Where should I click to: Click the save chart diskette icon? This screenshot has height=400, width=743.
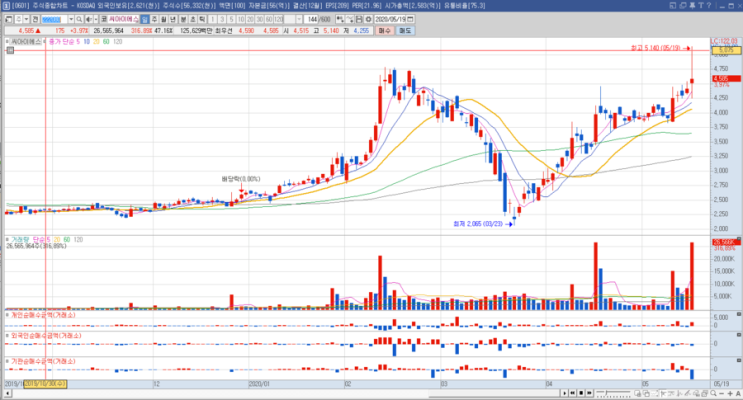click(359, 19)
